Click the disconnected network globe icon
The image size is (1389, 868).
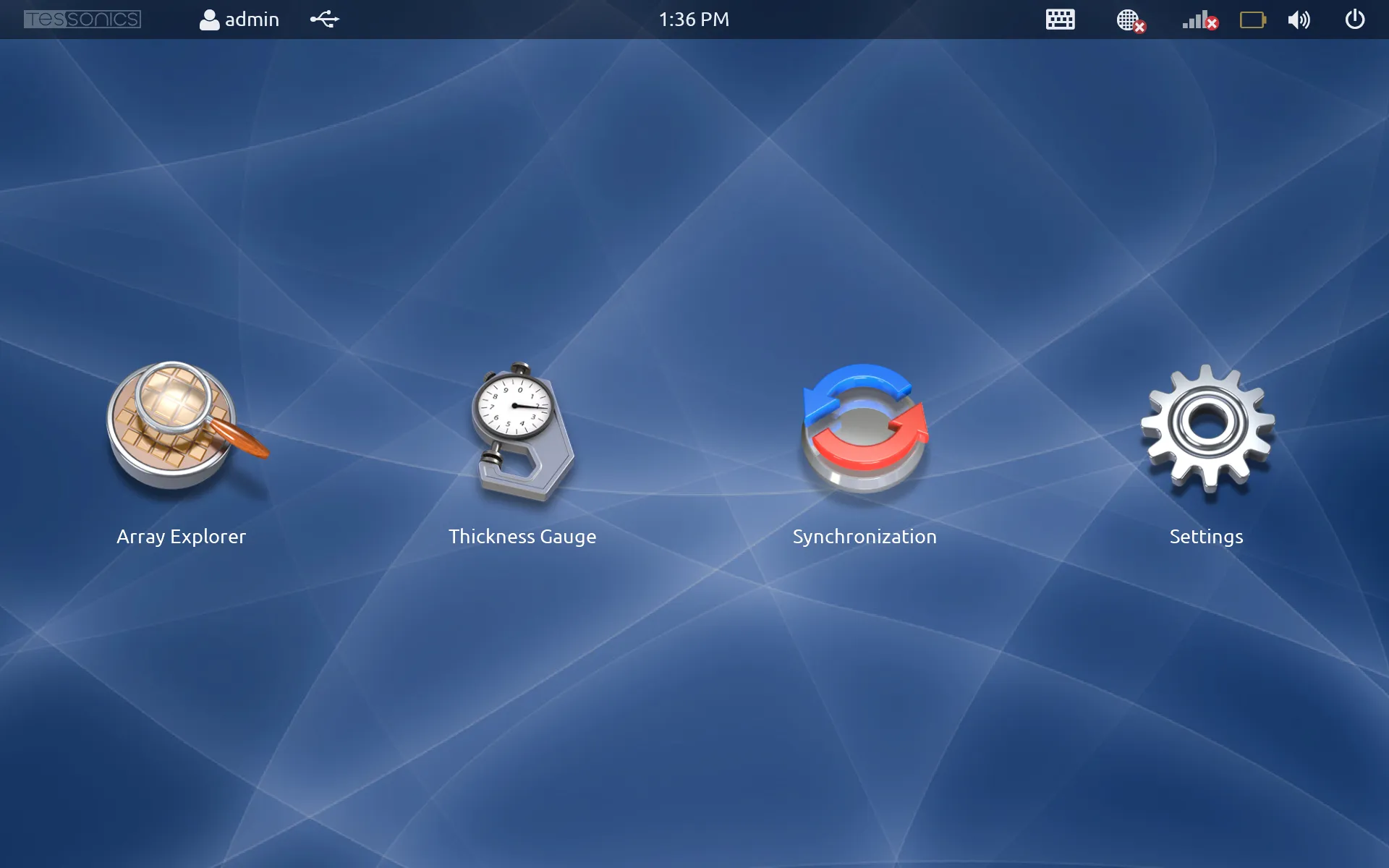pyautogui.click(x=1129, y=20)
